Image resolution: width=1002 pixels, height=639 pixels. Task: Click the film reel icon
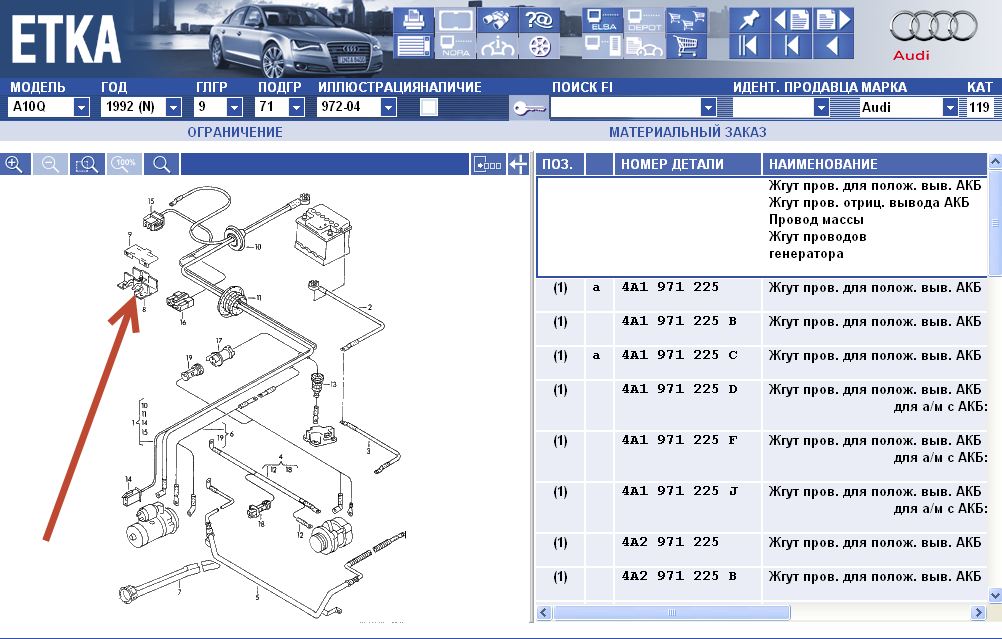pos(539,46)
